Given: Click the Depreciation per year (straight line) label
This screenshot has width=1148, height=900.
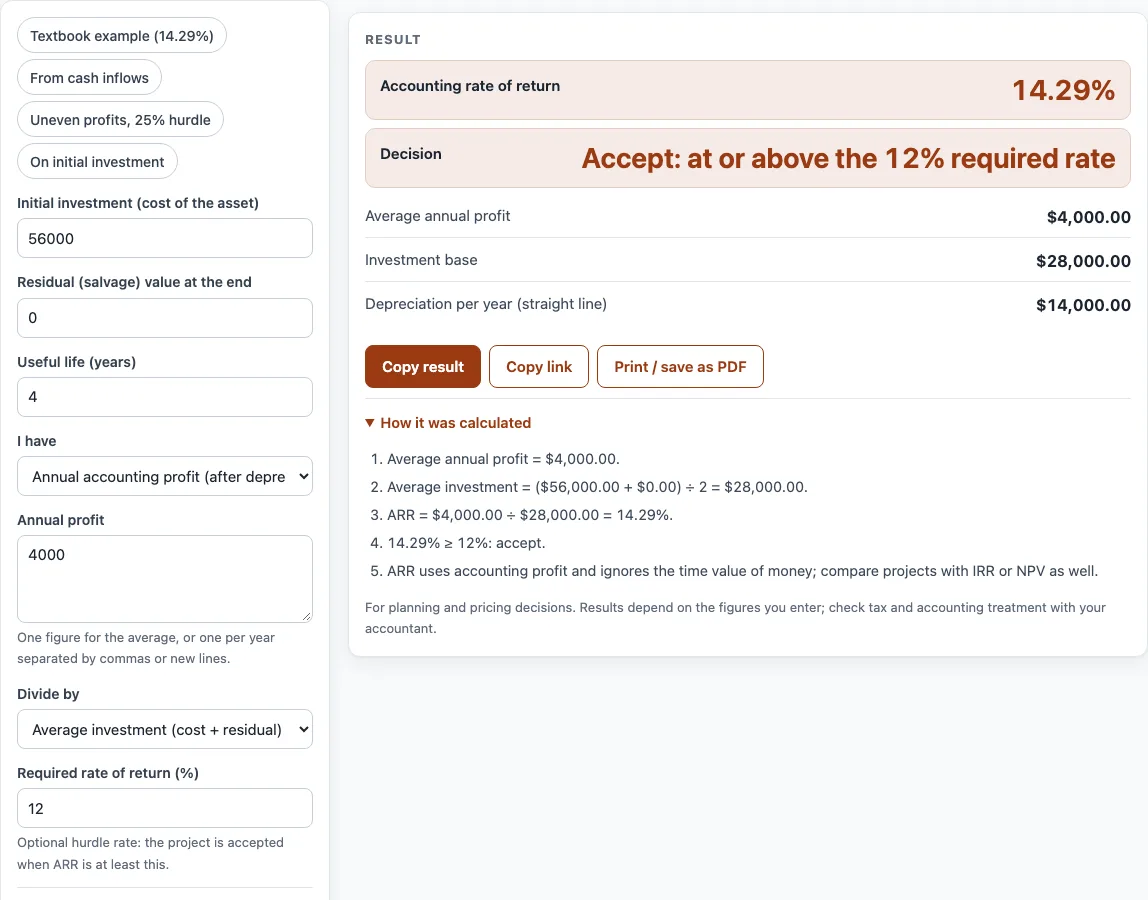Looking at the screenshot, I should click(486, 304).
